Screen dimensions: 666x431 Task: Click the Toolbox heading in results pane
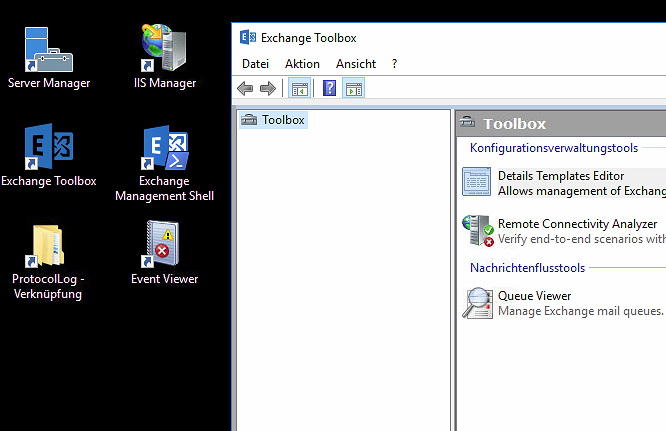point(515,124)
